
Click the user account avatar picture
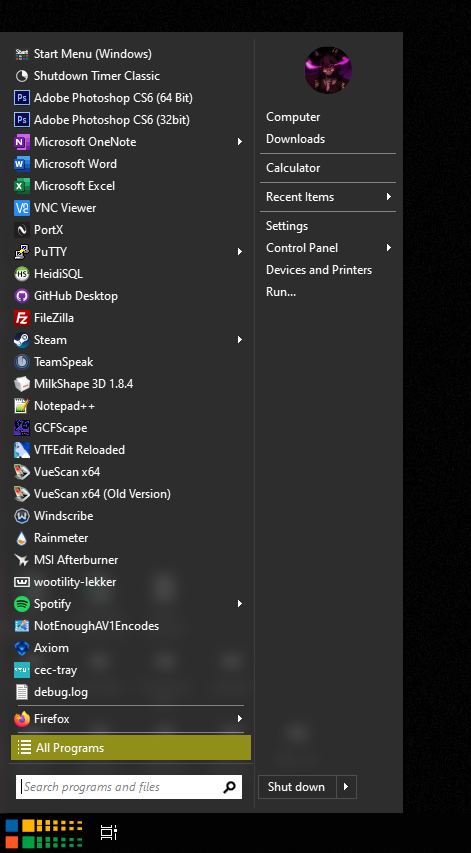click(x=328, y=70)
